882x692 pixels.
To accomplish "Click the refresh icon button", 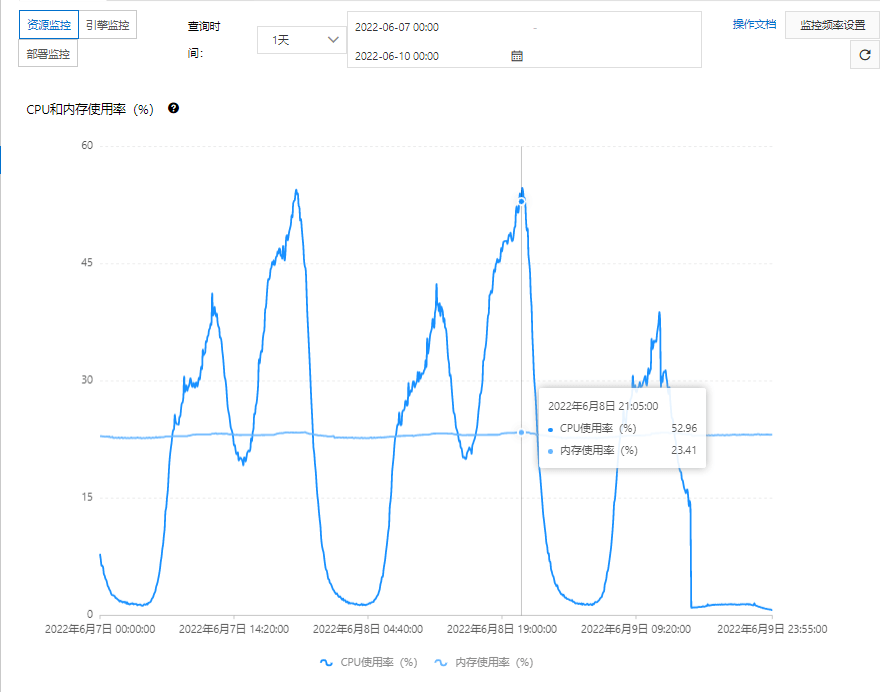I will [865, 55].
